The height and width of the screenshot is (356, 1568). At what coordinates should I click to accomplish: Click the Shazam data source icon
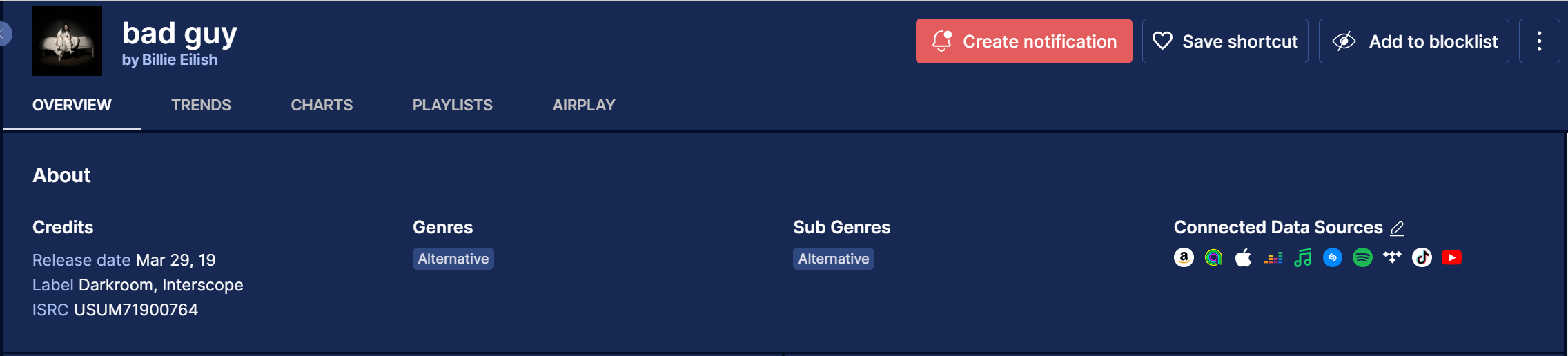tap(1333, 257)
